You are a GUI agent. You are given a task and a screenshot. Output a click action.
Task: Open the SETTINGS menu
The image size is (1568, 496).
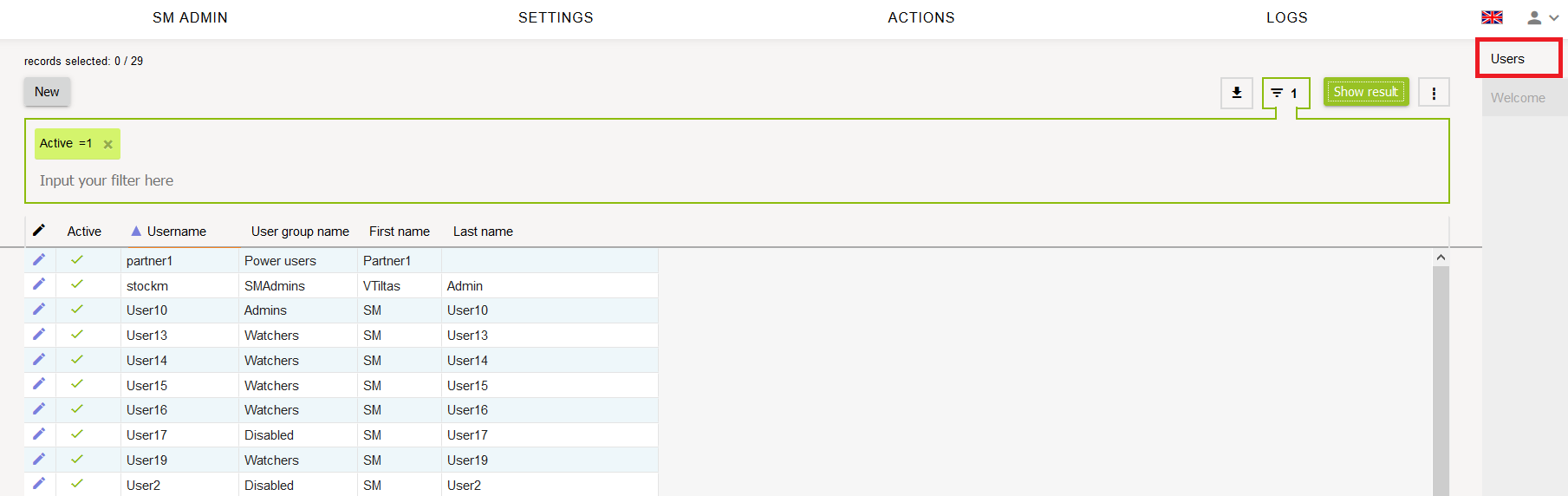(556, 17)
